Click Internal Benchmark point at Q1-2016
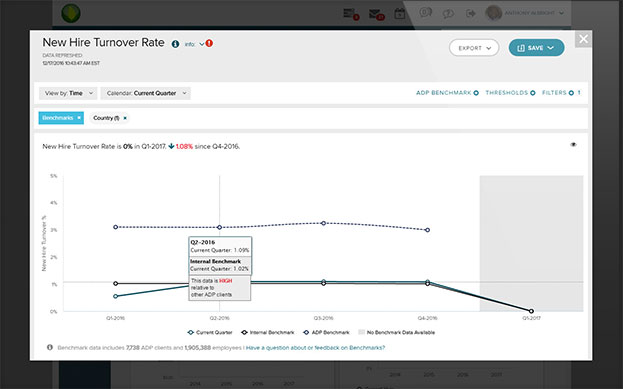 (116, 283)
